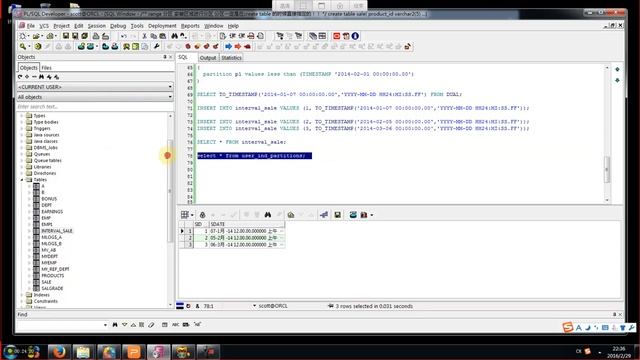This screenshot has width=640, height=360.
Task: Switch to the Output tab
Action: pos(208,58)
